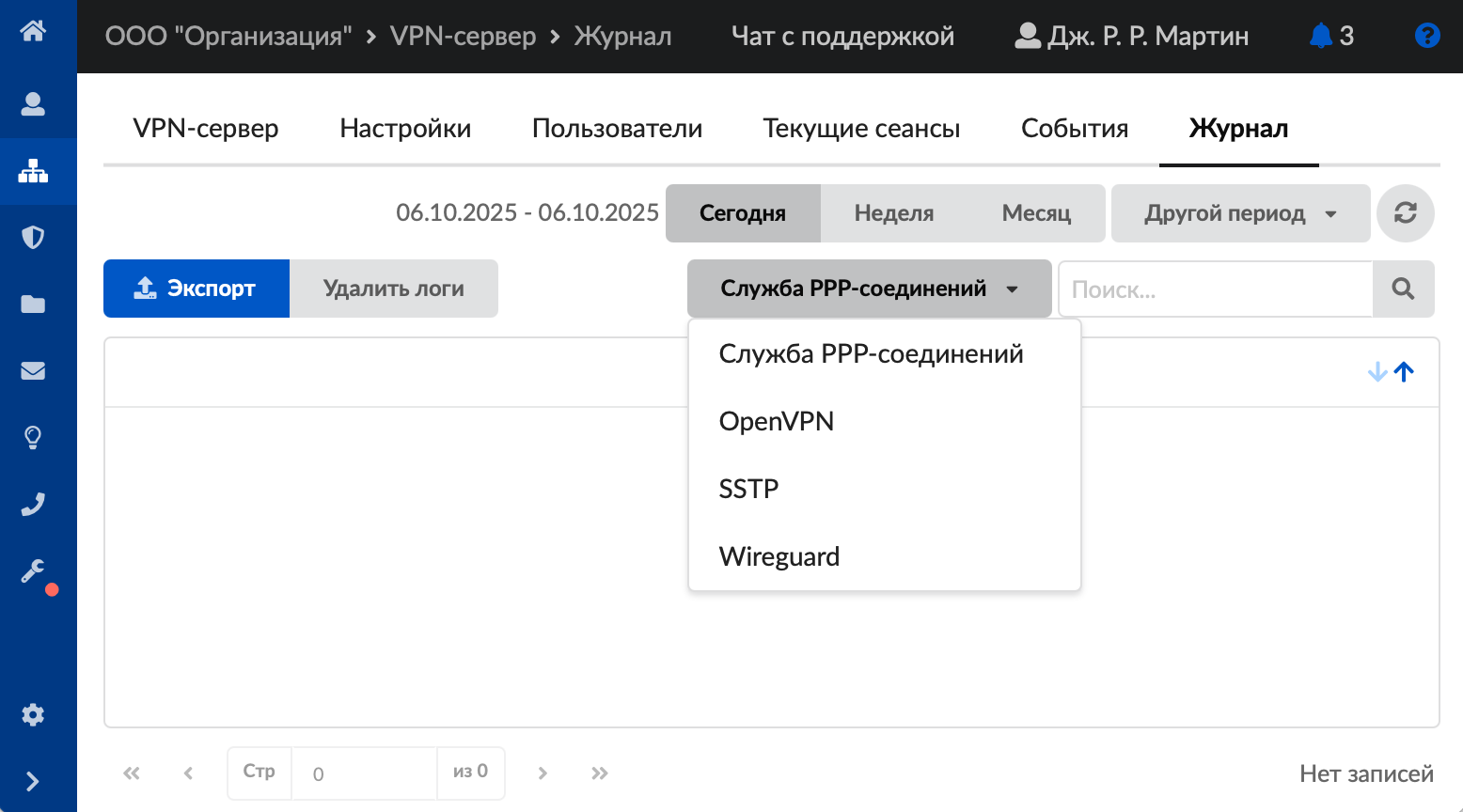
Task: Switch to the Текущие сеансы tab
Action: 861,129
